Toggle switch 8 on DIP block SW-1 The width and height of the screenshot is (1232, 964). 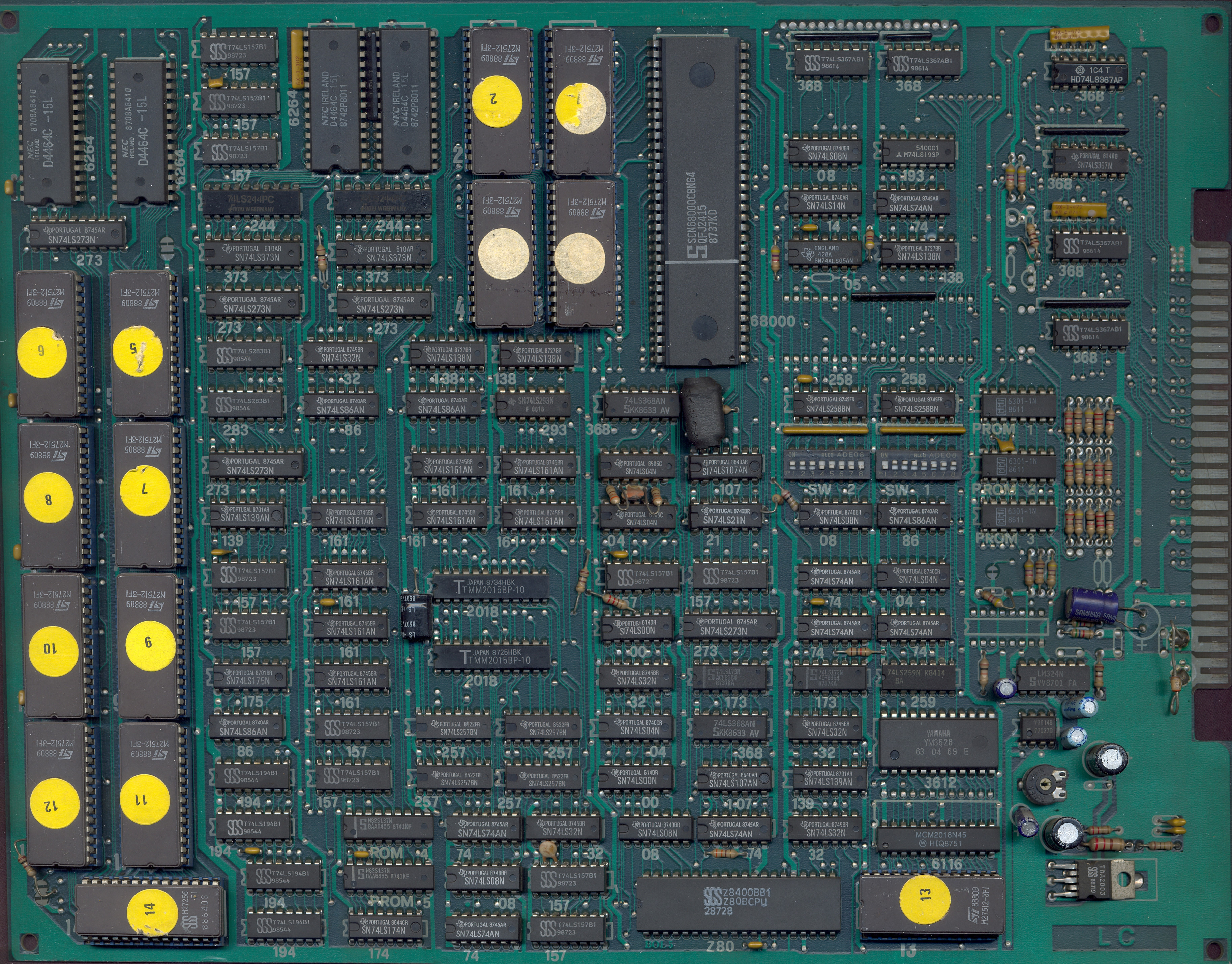(954, 465)
